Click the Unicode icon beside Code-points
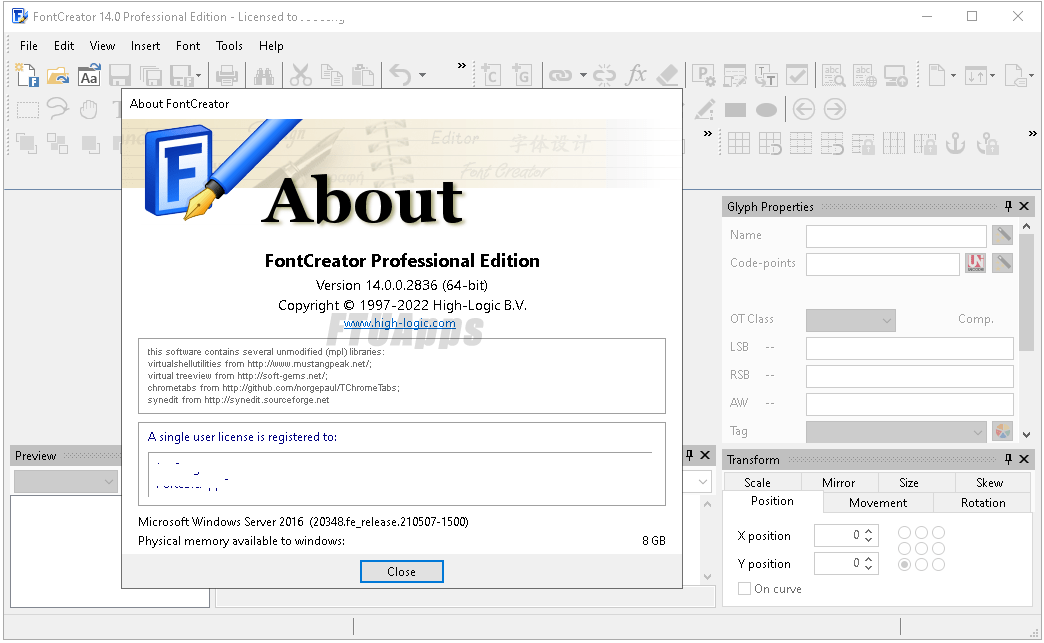The image size is (1044, 643). [x=975, y=263]
